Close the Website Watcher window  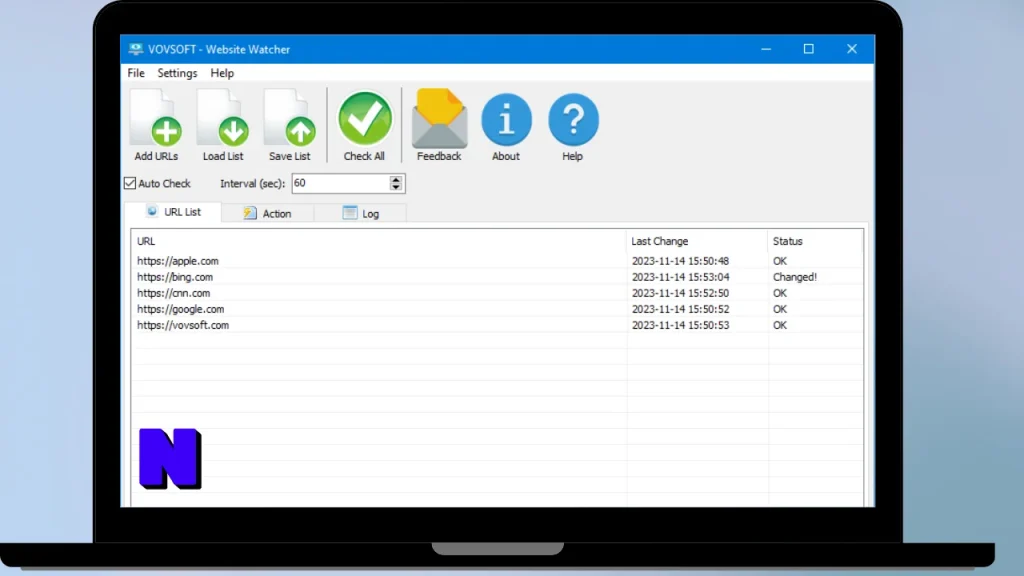click(852, 49)
